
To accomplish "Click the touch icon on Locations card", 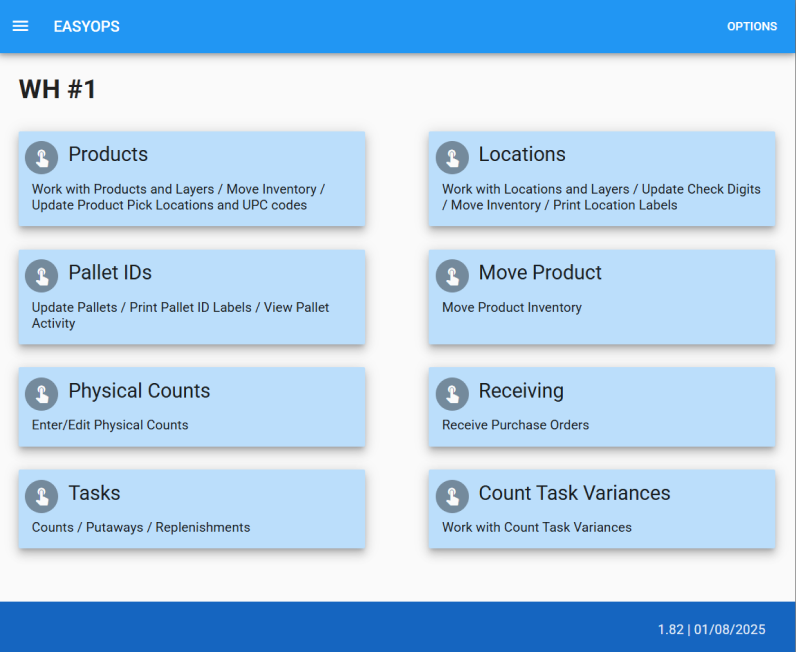I will [452, 157].
